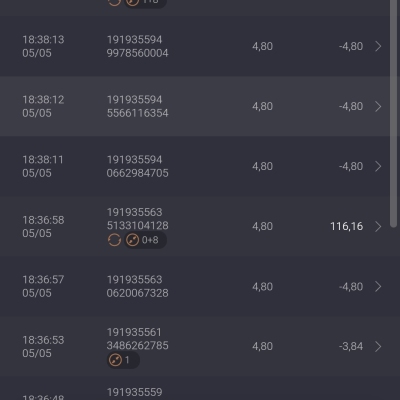Click compass badge icon labeled 0+8
This screenshot has width=400, height=400.
coord(145,240)
